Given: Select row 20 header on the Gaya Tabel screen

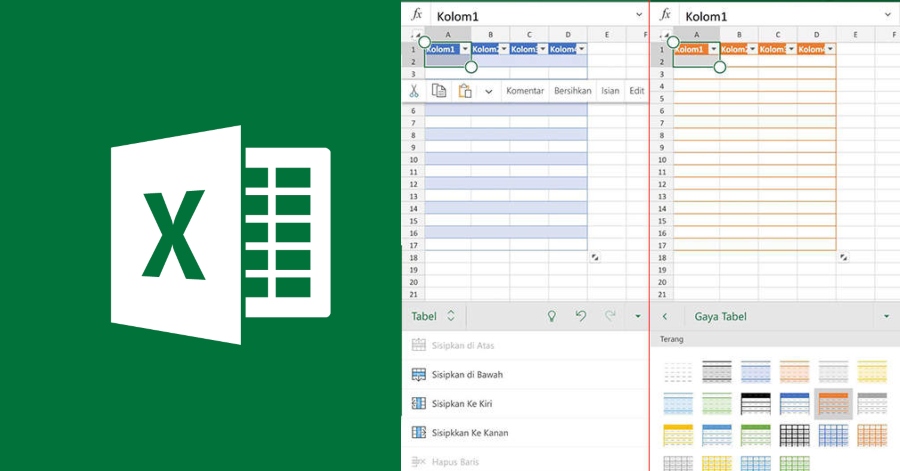Looking at the screenshot, I should pyautogui.click(x=662, y=282).
